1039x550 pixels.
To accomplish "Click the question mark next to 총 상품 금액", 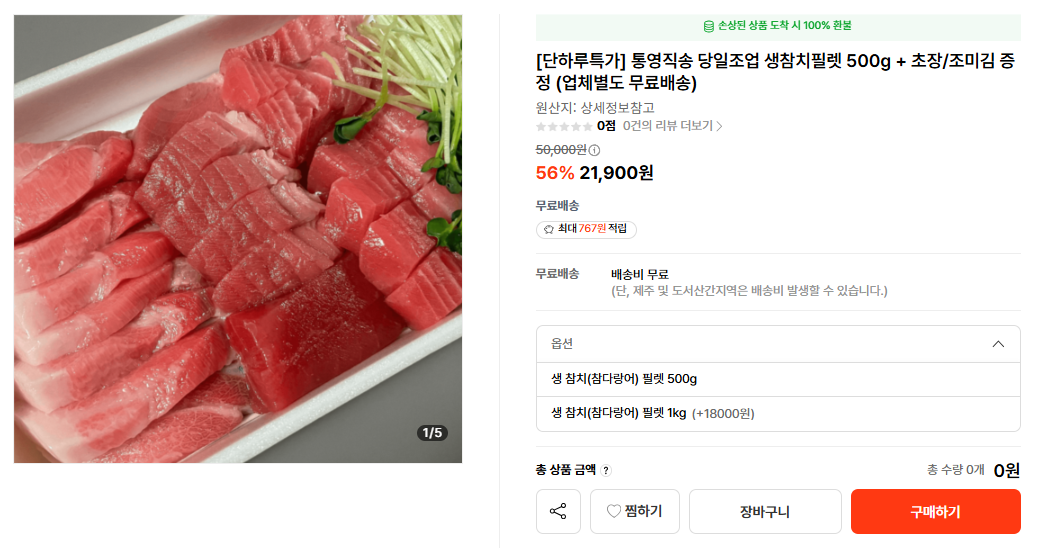I will pyautogui.click(x=606, y=470).
